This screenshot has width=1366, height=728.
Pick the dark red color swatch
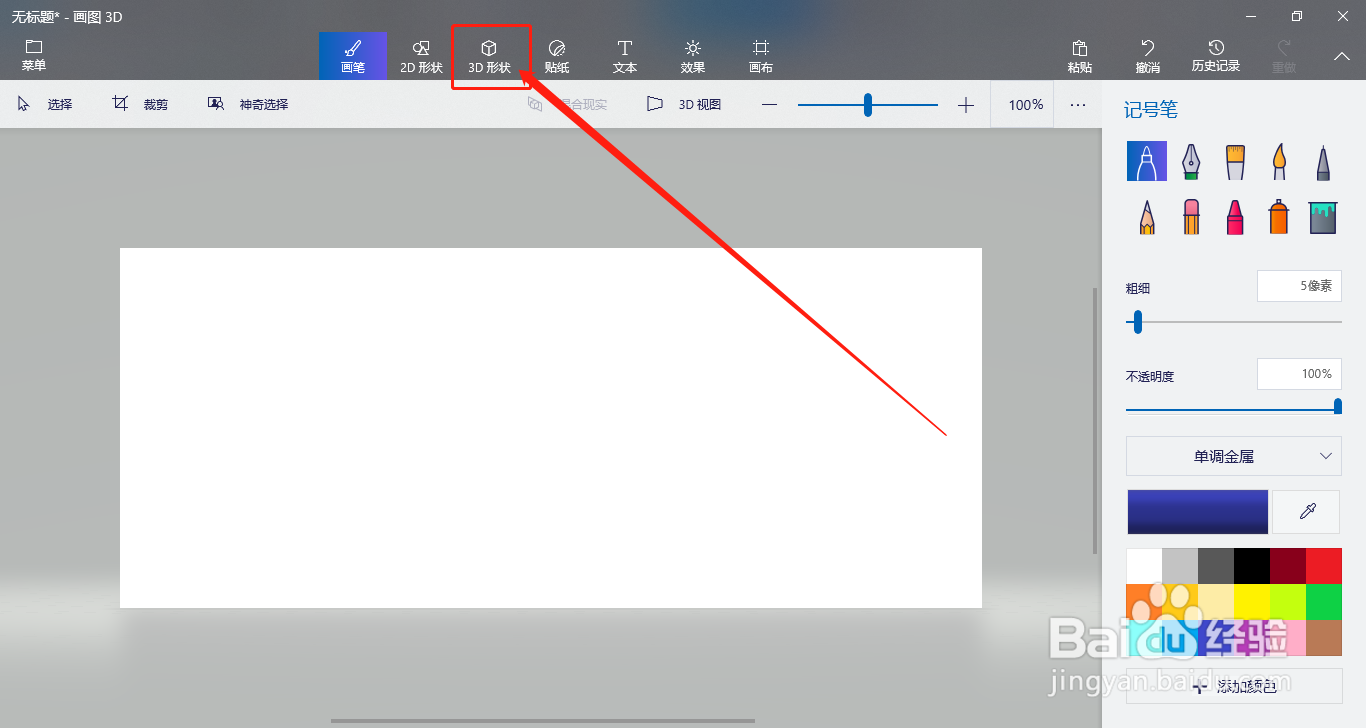[x=1288, y=566]
